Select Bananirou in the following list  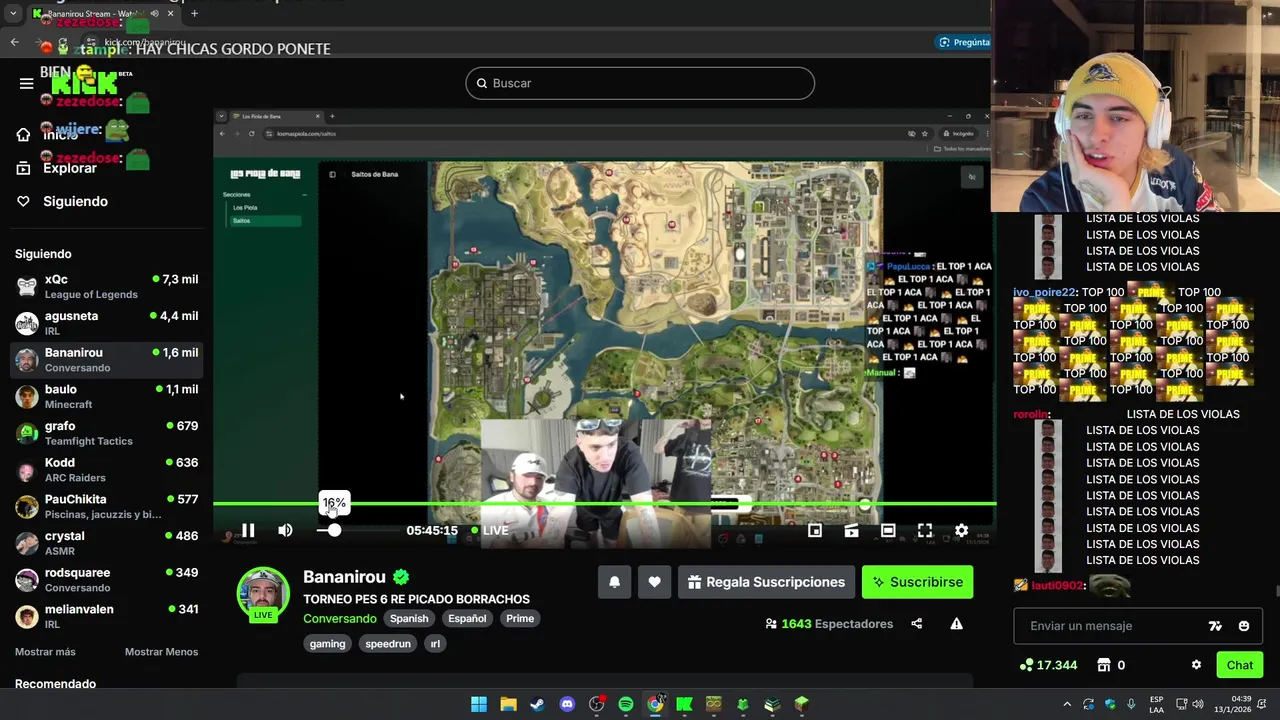pos(106,360)
